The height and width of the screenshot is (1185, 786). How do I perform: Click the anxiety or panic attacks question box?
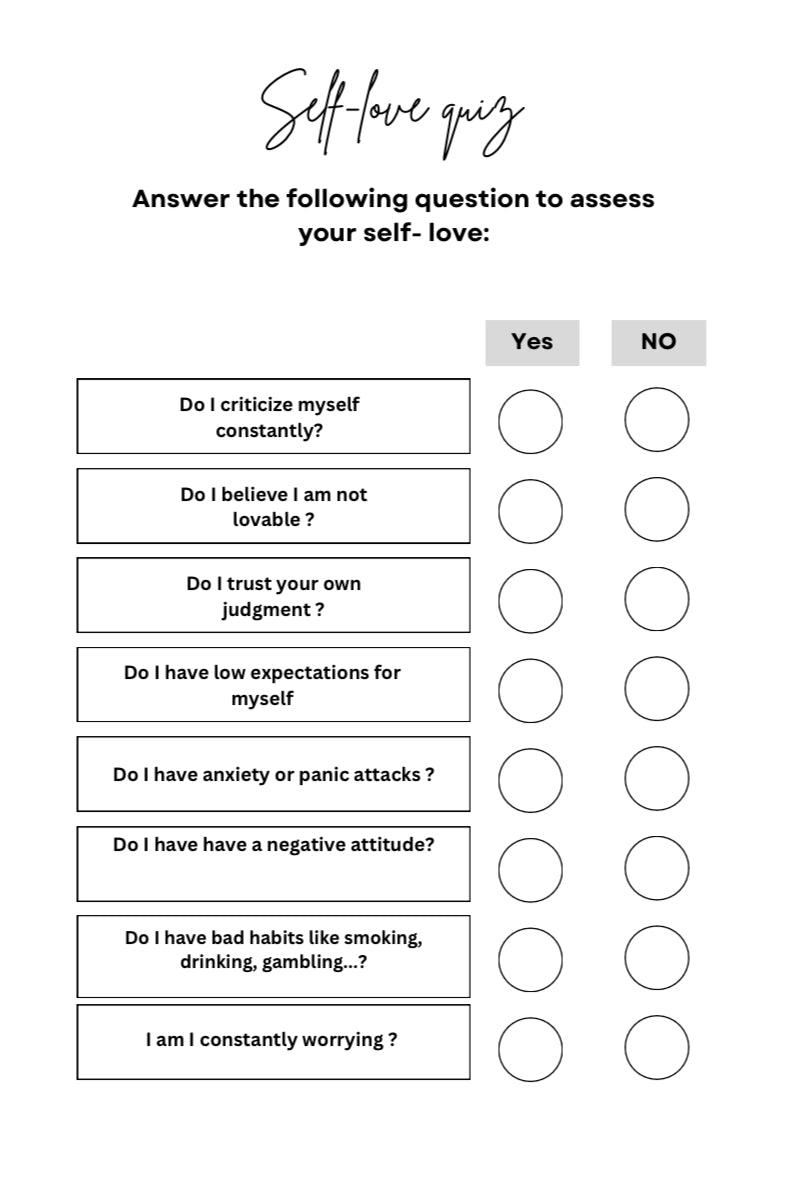(273, 774)
